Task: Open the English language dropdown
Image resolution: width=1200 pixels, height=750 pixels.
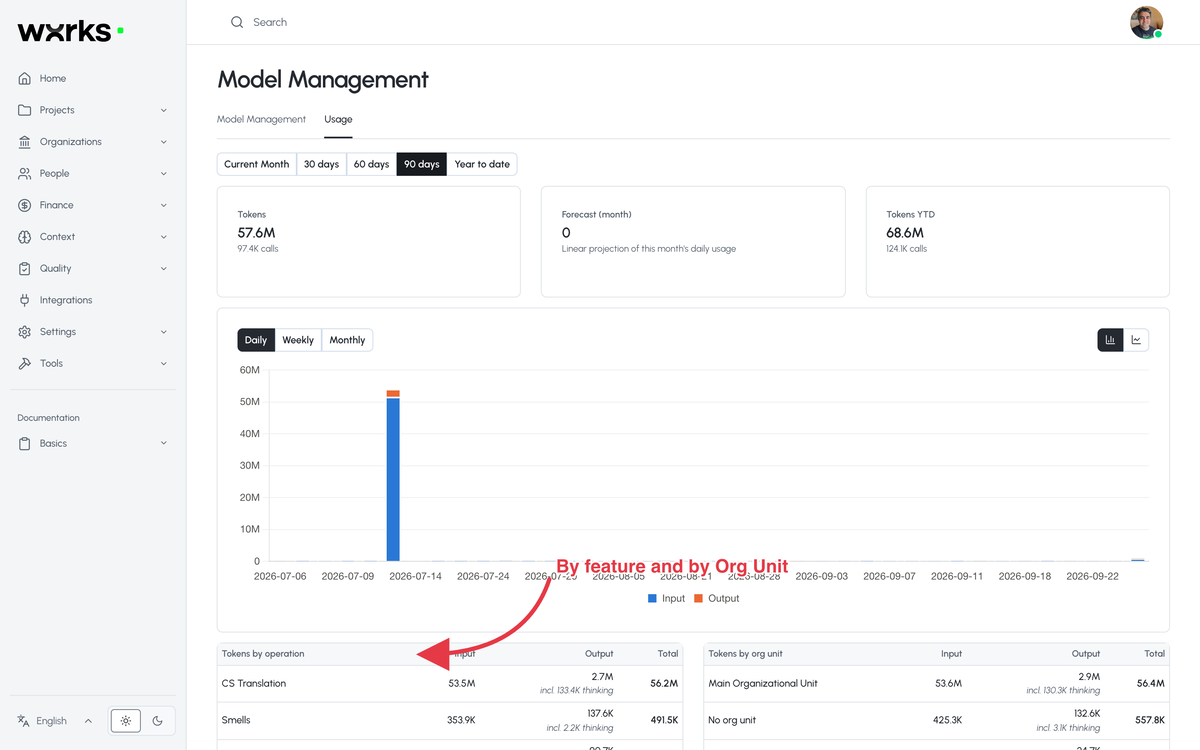Action: [x=55, y=721]
